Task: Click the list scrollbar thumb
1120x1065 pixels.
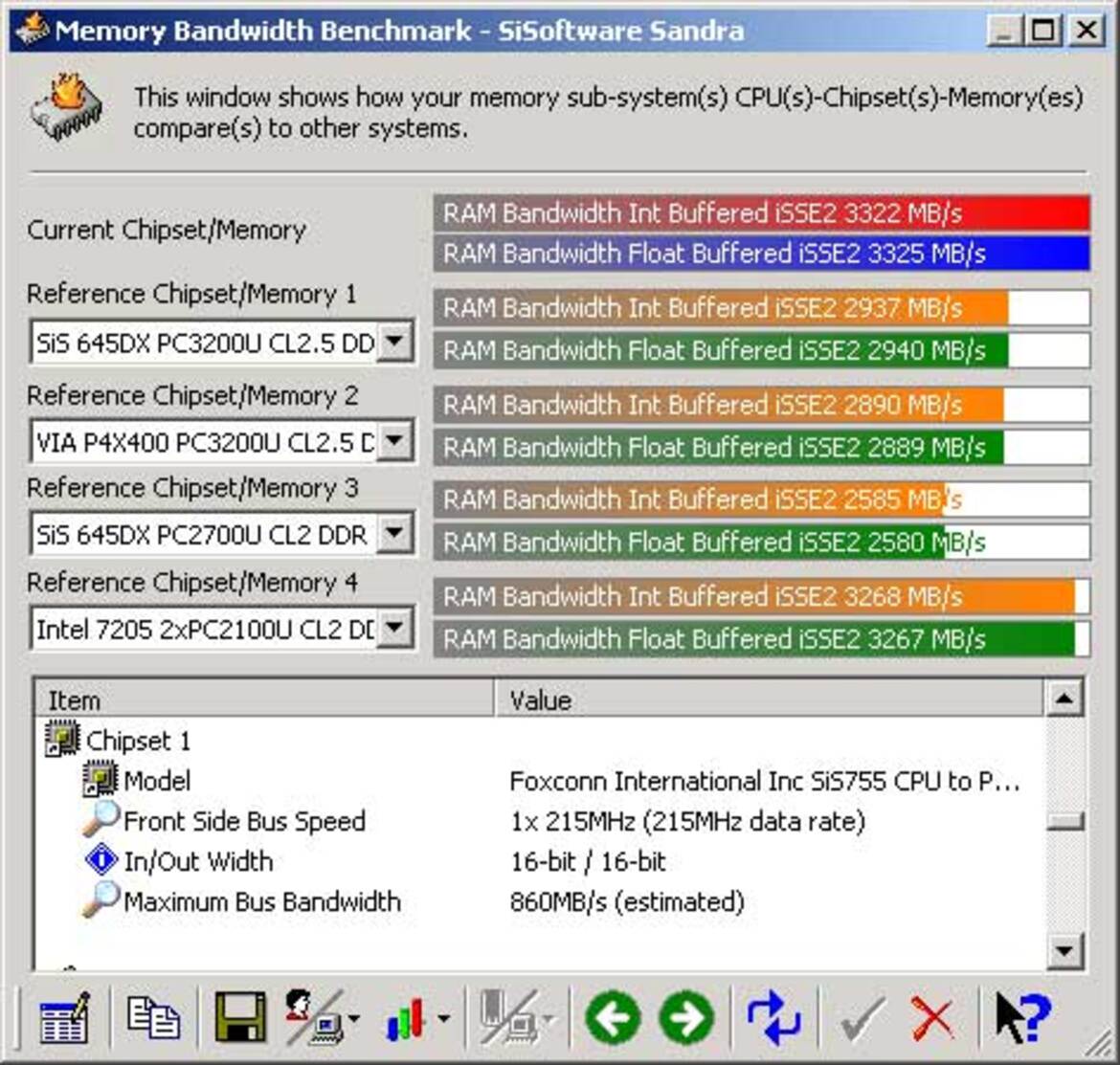Action: [1064, 822]
